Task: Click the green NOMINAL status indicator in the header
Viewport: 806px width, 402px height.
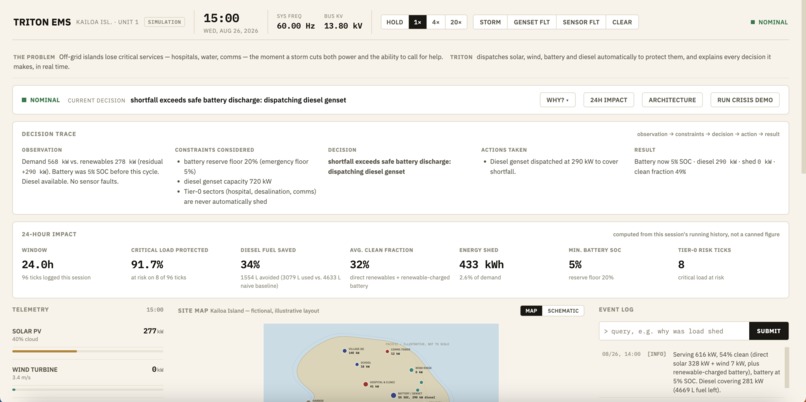Action: pyautogui.click(x=769, y=22)
